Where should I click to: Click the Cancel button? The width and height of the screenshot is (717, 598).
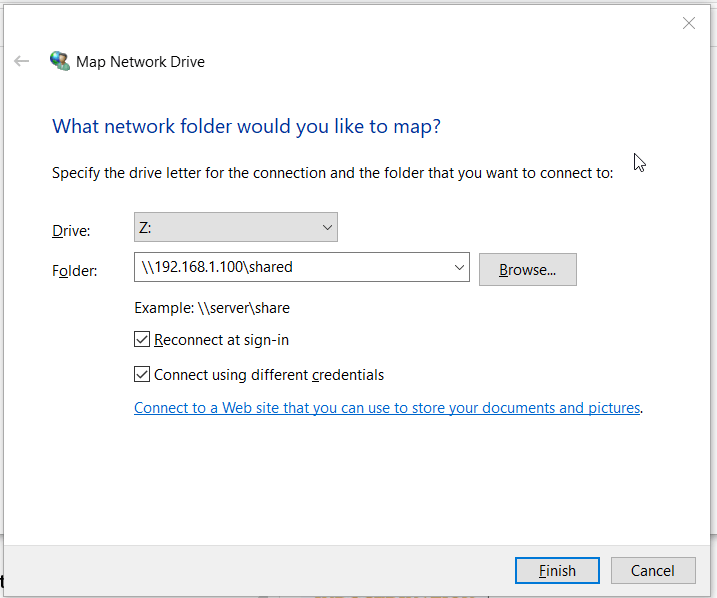[653, 571]
